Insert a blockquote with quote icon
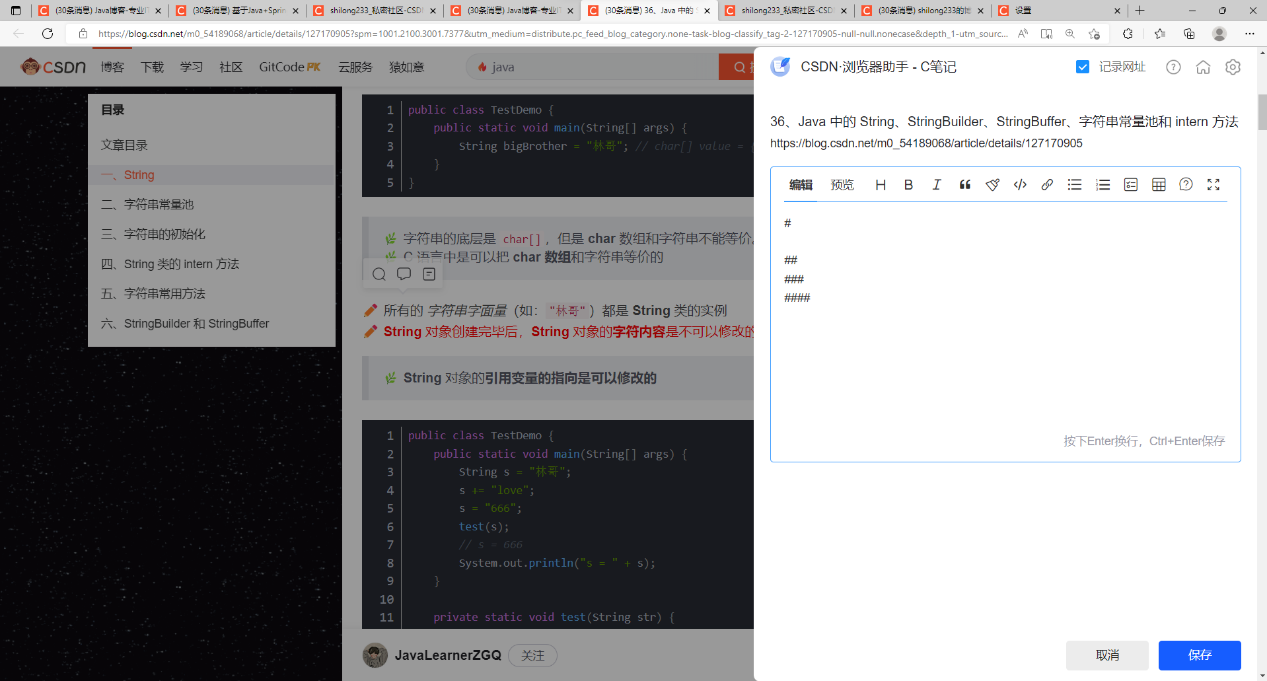Screen dimensions: 1267x681 (965, 185)
